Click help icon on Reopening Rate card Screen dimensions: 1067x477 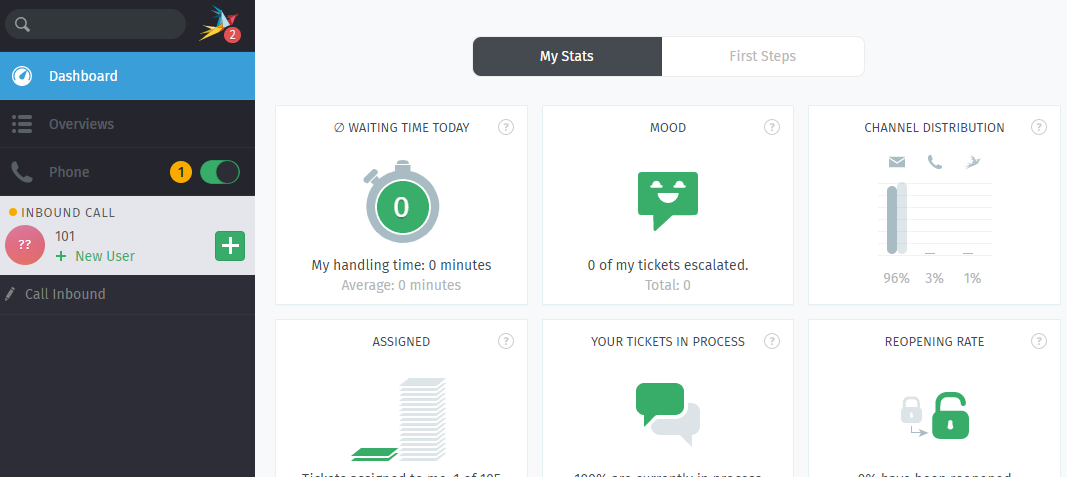pyautogui.click(x=1038, y=341)
